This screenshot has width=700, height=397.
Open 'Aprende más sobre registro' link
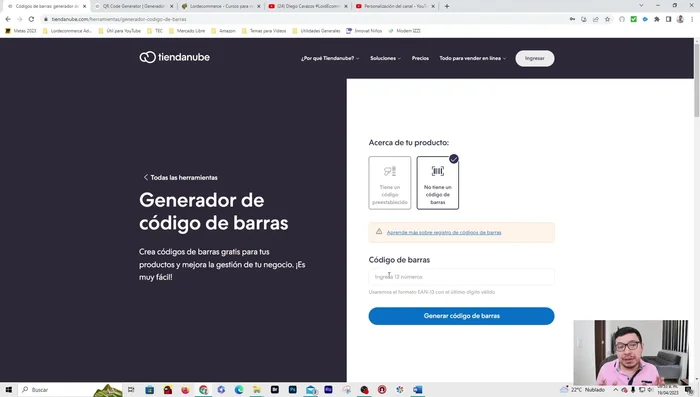[x=444, y=232]
